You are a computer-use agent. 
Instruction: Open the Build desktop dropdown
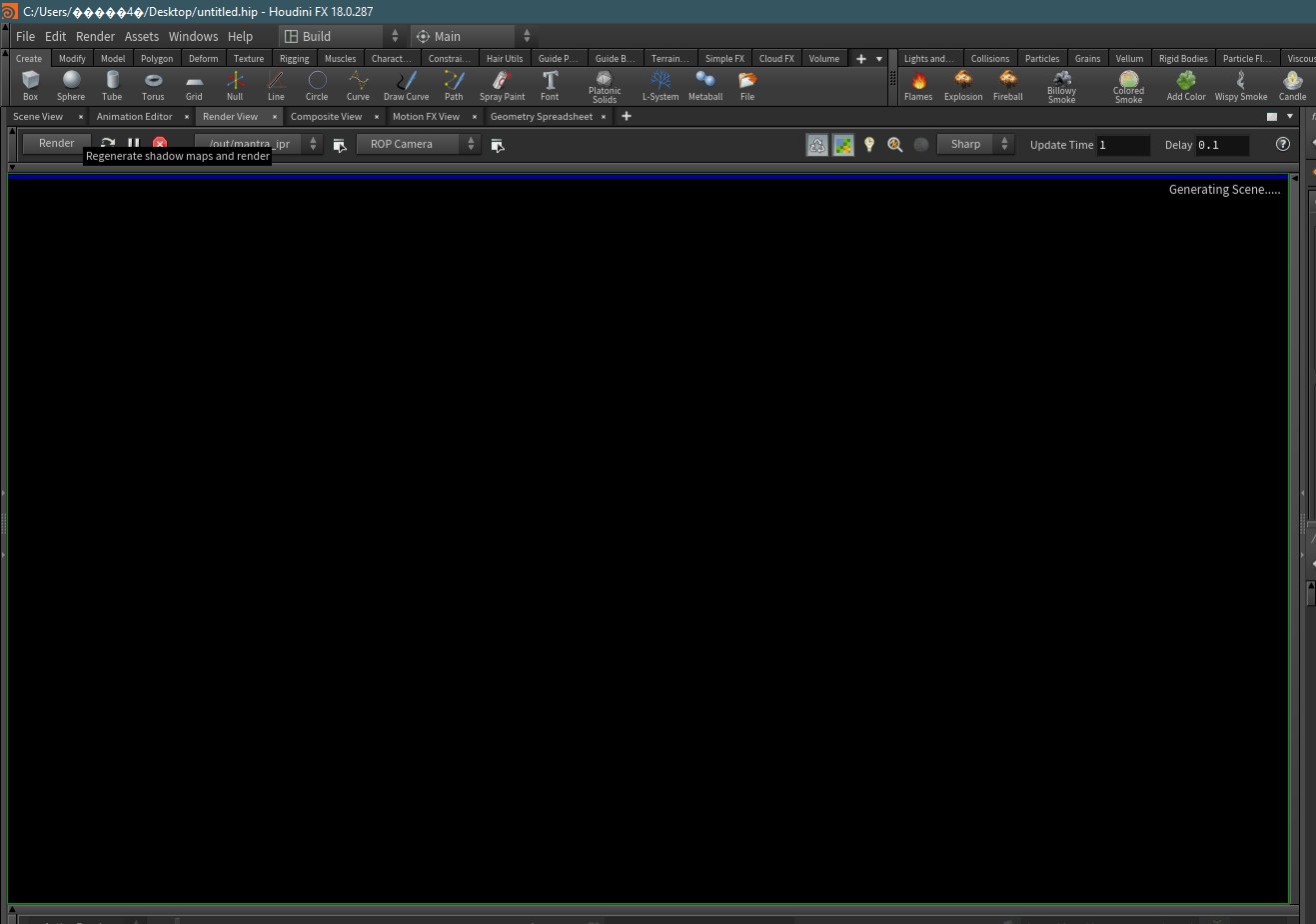point(341,36)
